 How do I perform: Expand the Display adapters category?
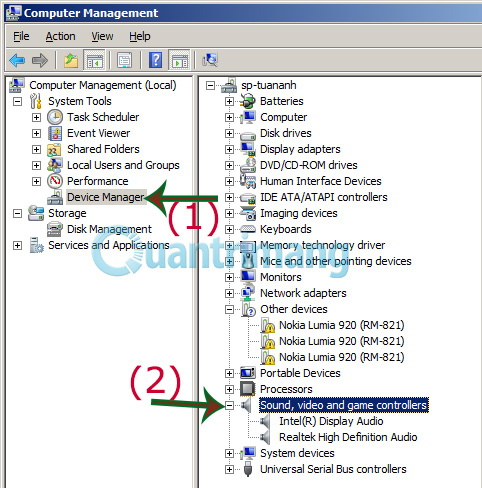coord(229,149)
